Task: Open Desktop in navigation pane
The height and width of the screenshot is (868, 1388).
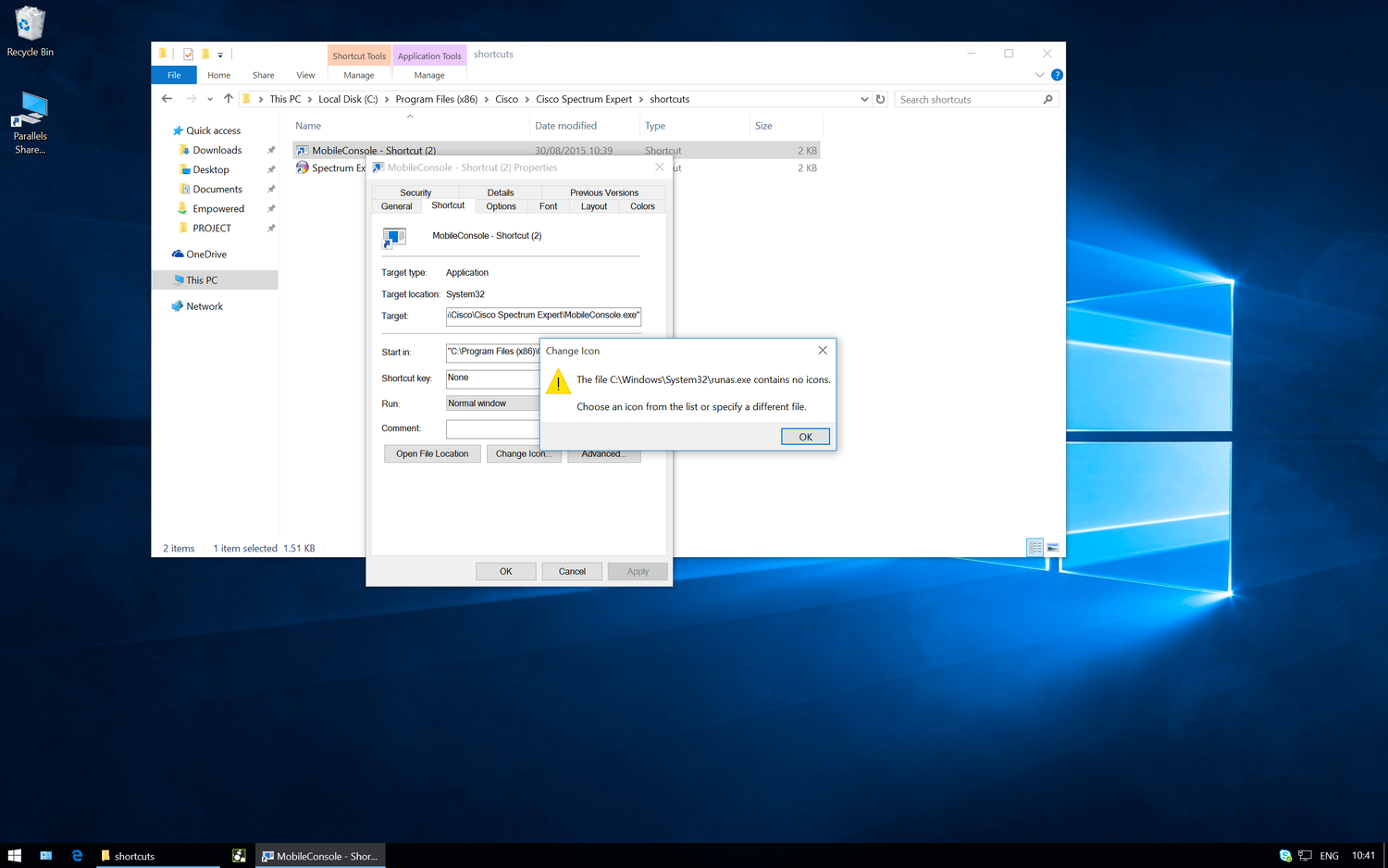Action: click(211, 169)
